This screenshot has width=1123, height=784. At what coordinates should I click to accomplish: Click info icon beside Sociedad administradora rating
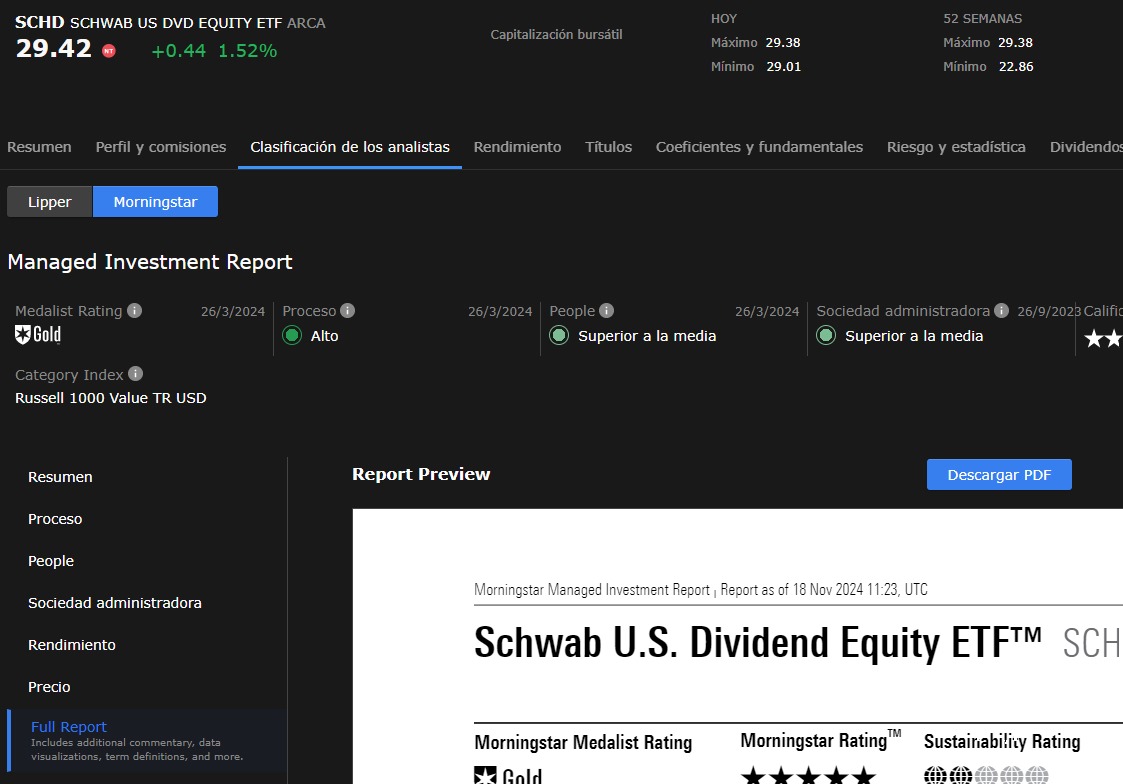point(1001,311)
